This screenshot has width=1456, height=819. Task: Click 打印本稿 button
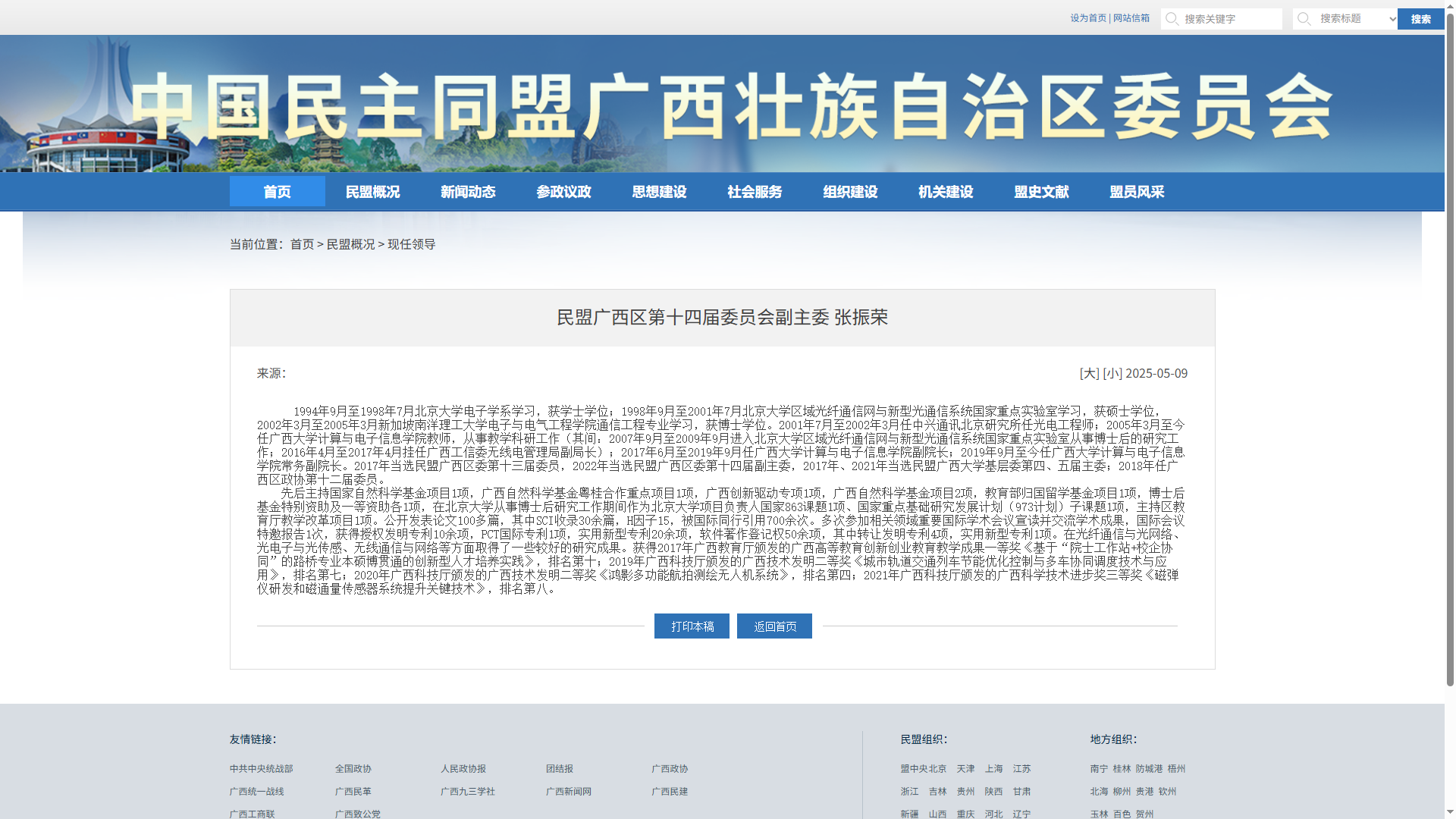coord(692,626)
